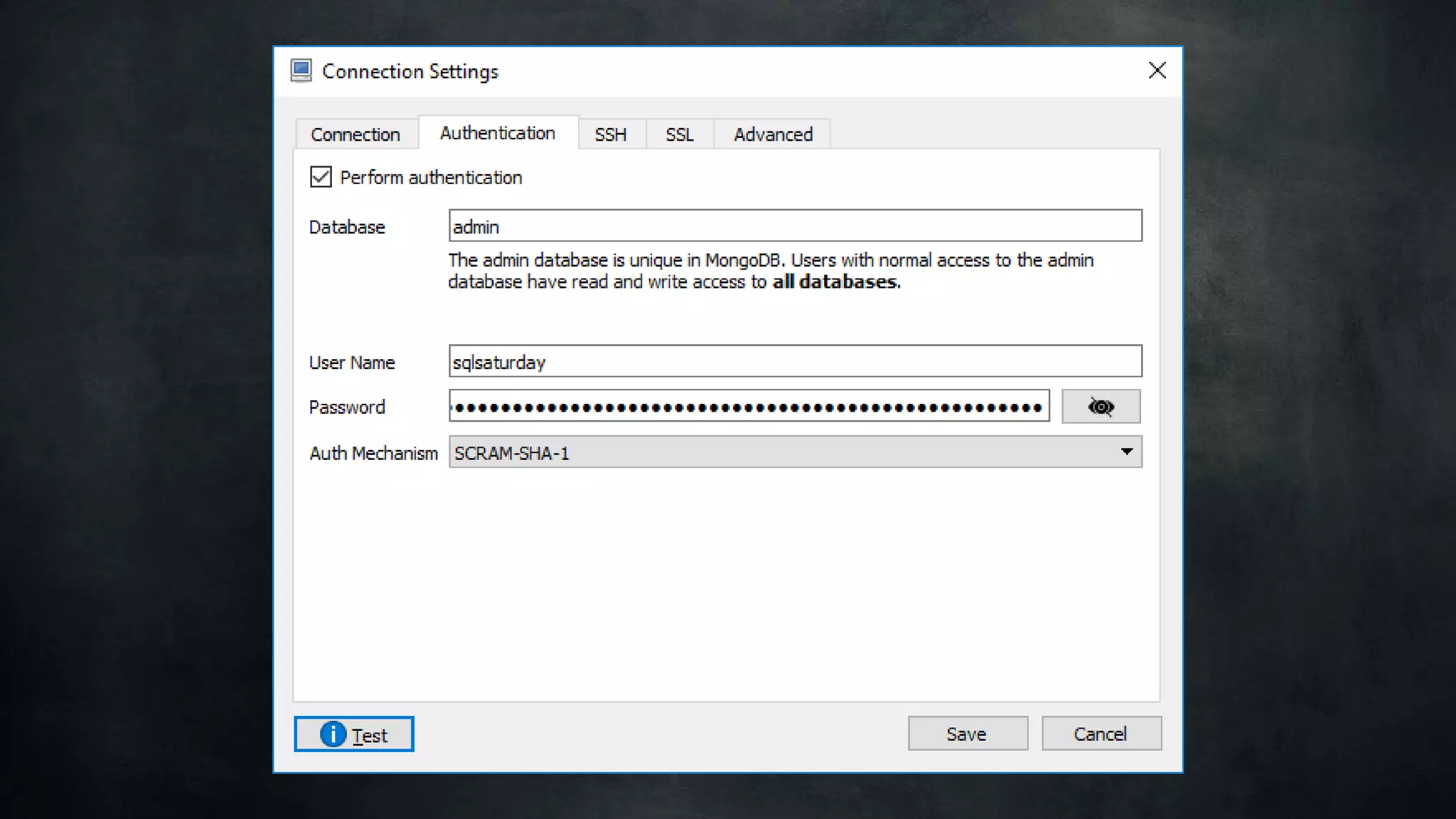Click the eye icon to reveal password
1456x819 pixels.
[x=1101, y=407]
